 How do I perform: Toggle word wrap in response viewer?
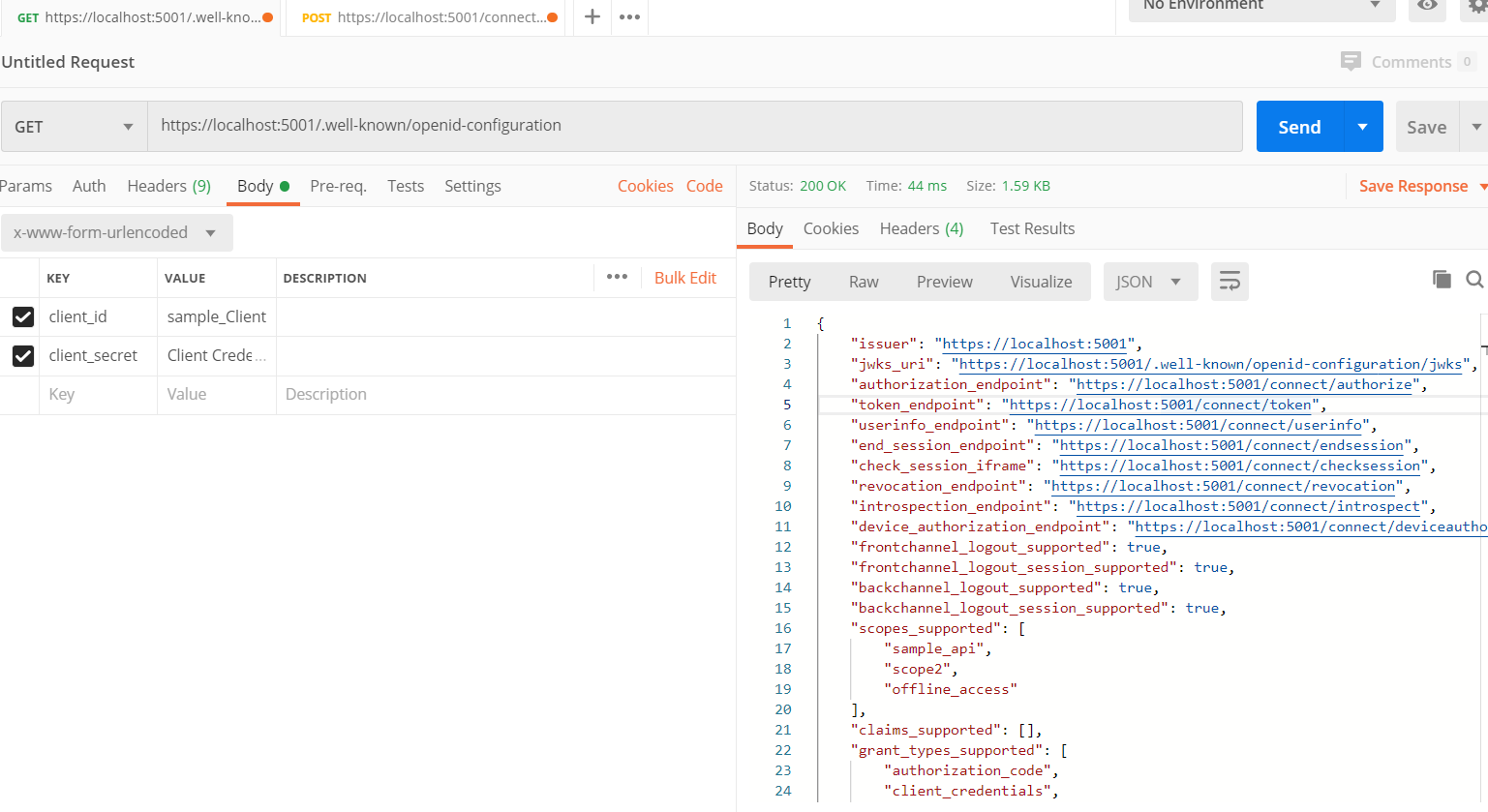[x=1230, y=282]
